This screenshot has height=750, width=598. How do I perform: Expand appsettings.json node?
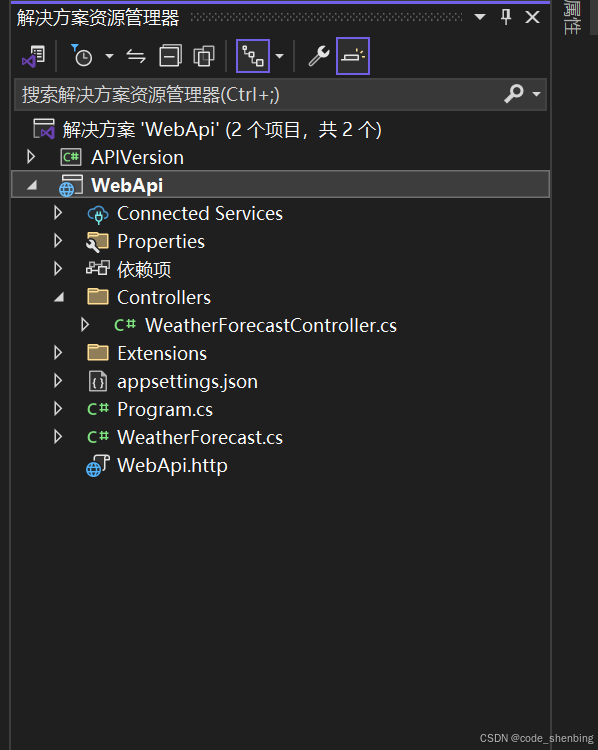click(x=58, y=381)
